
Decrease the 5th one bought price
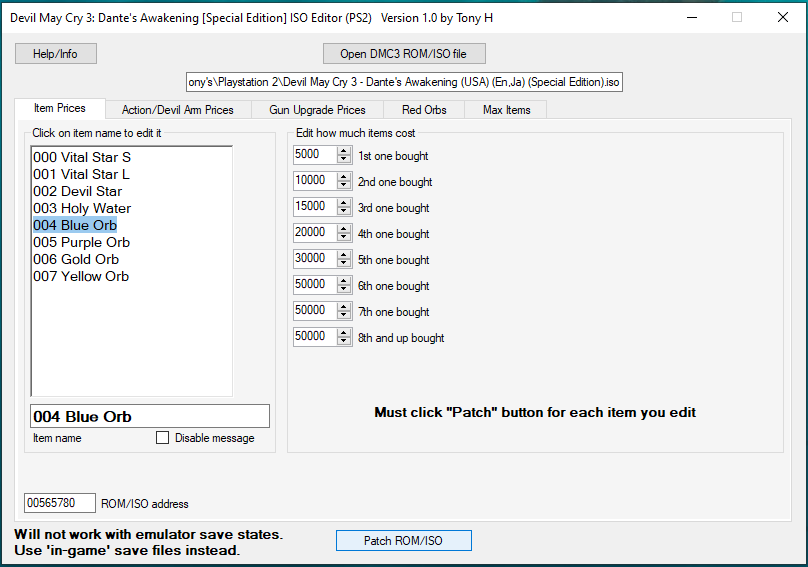344,263
